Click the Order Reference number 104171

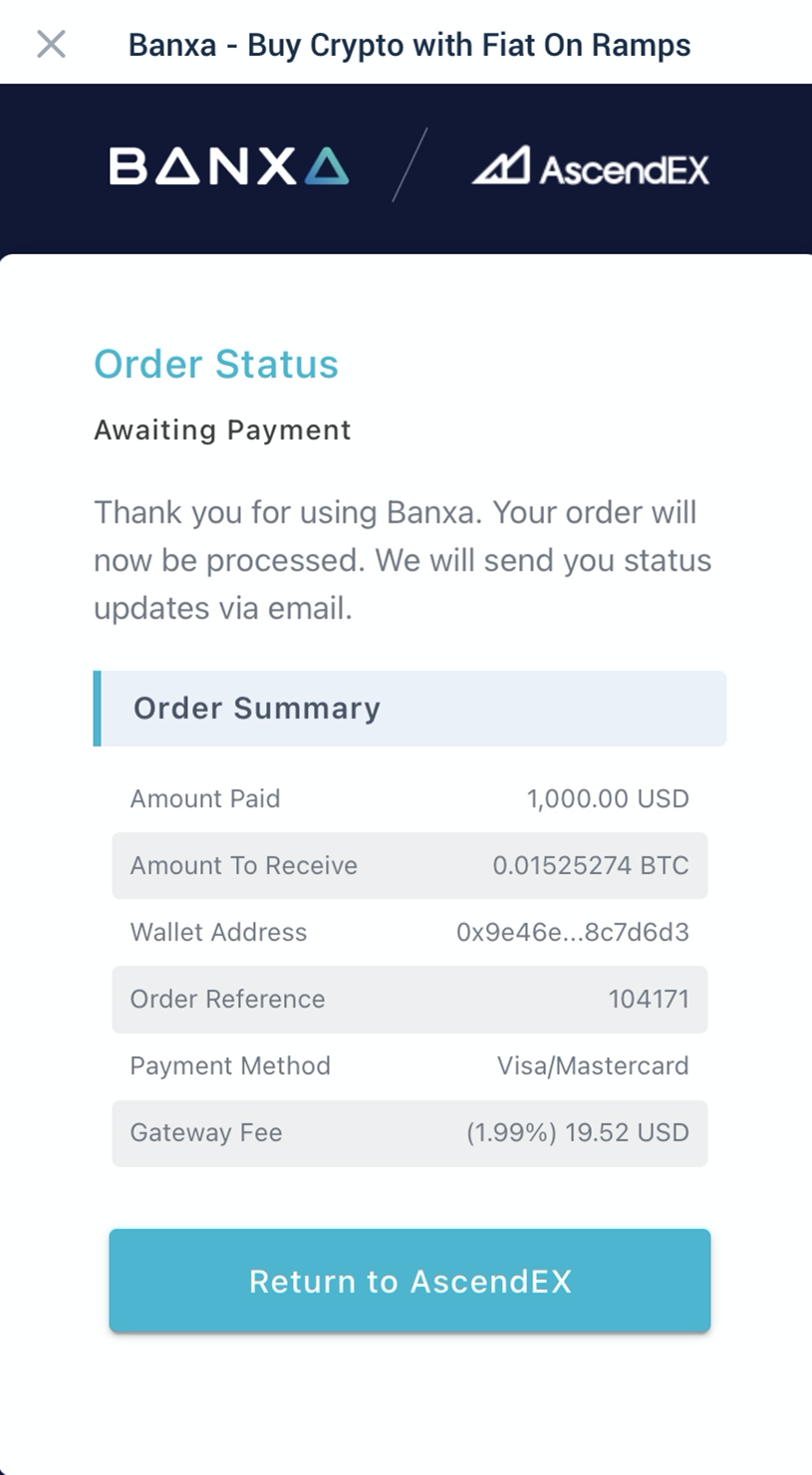click(649, 1000)
